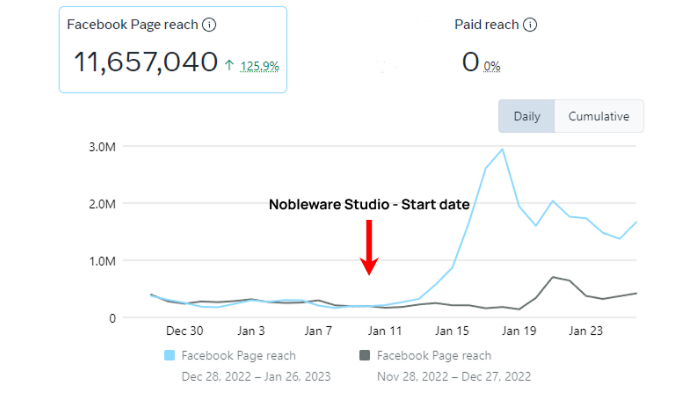Click the Jan 11 label on the x-axis
Screen dimensions: 700x400
click(385, 330)
